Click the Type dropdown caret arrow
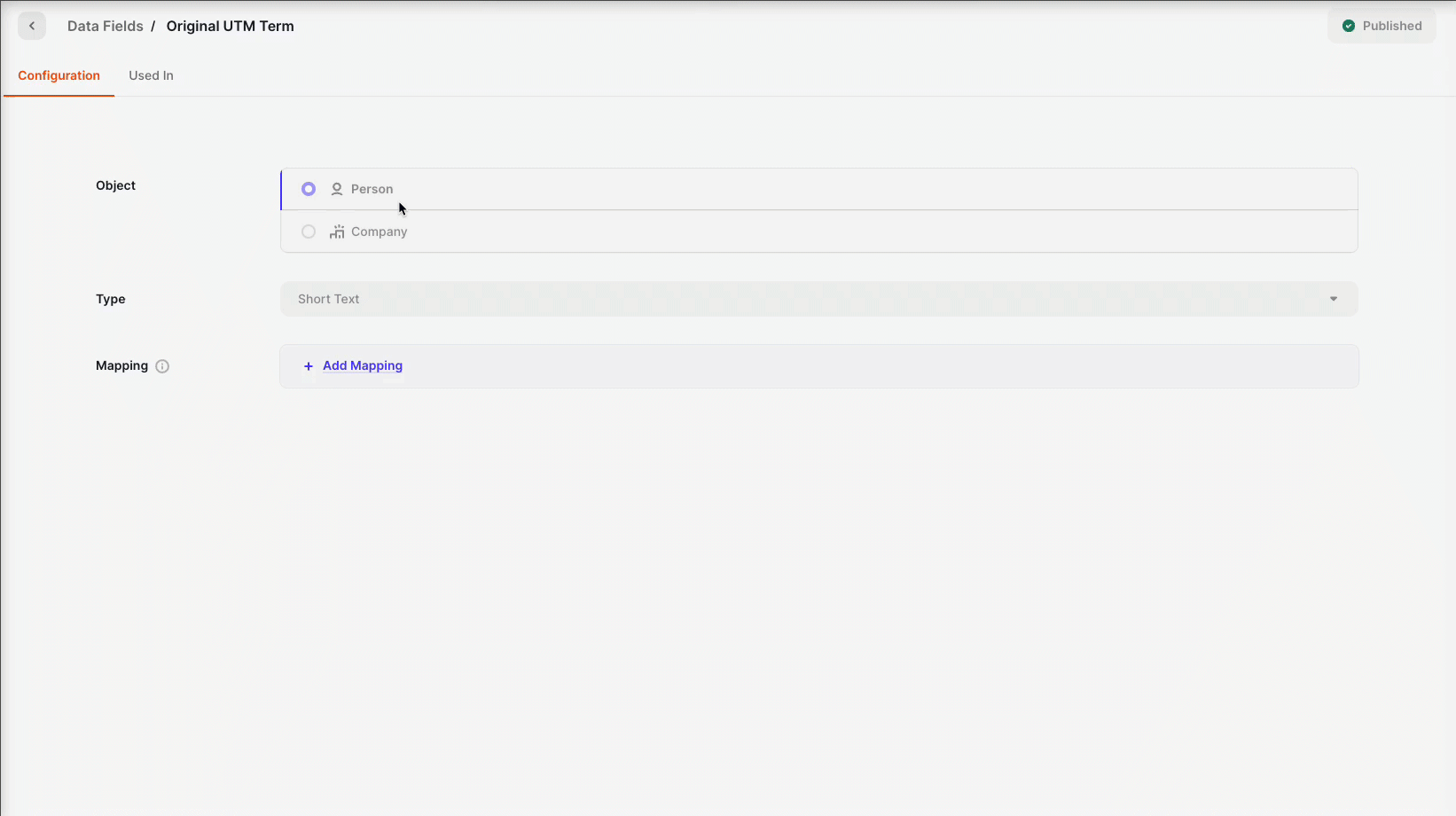 click(1333, 299)
